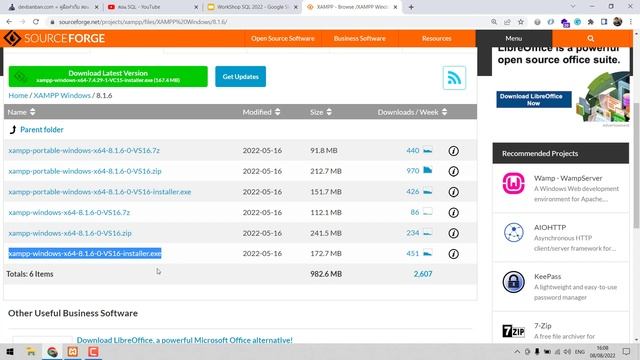
Task: Open the notification center icon
Action: coord(627,352)
